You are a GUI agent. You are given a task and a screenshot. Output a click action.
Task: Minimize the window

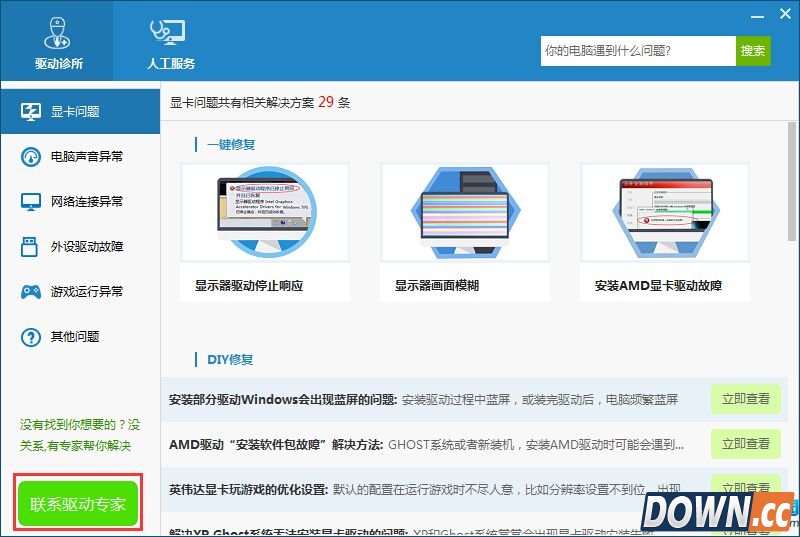click(757, 16)
